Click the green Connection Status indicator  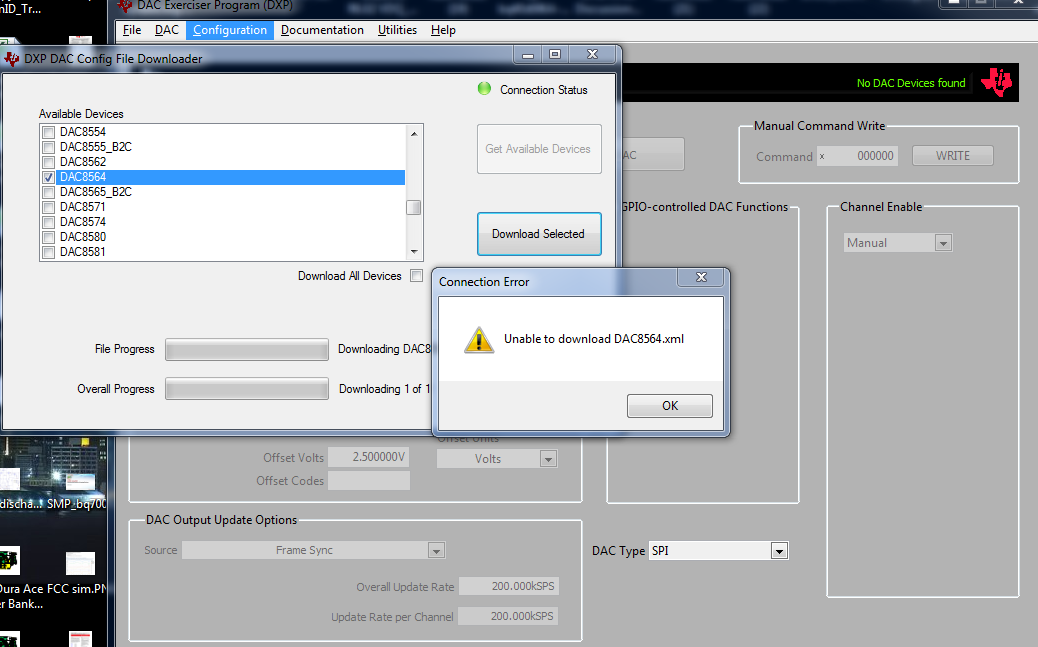click(485, 89)
